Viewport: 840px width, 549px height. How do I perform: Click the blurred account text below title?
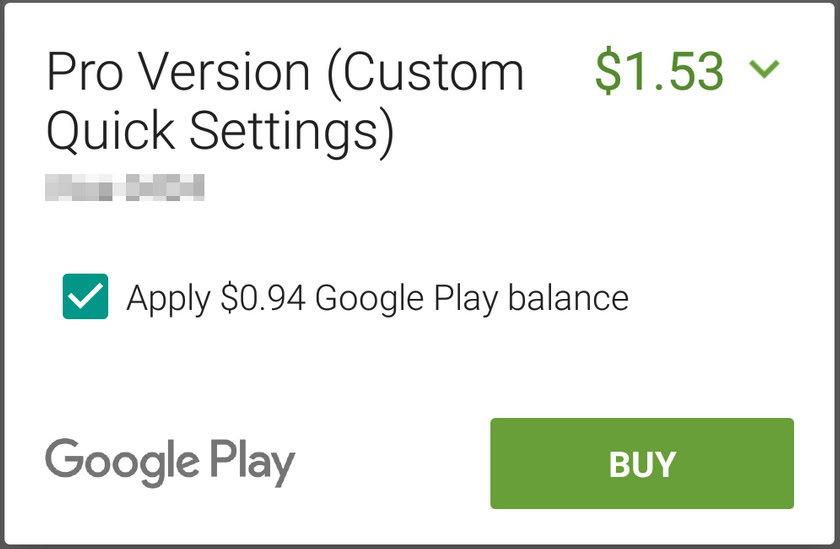pyautogui.click(x=125, y=186)
